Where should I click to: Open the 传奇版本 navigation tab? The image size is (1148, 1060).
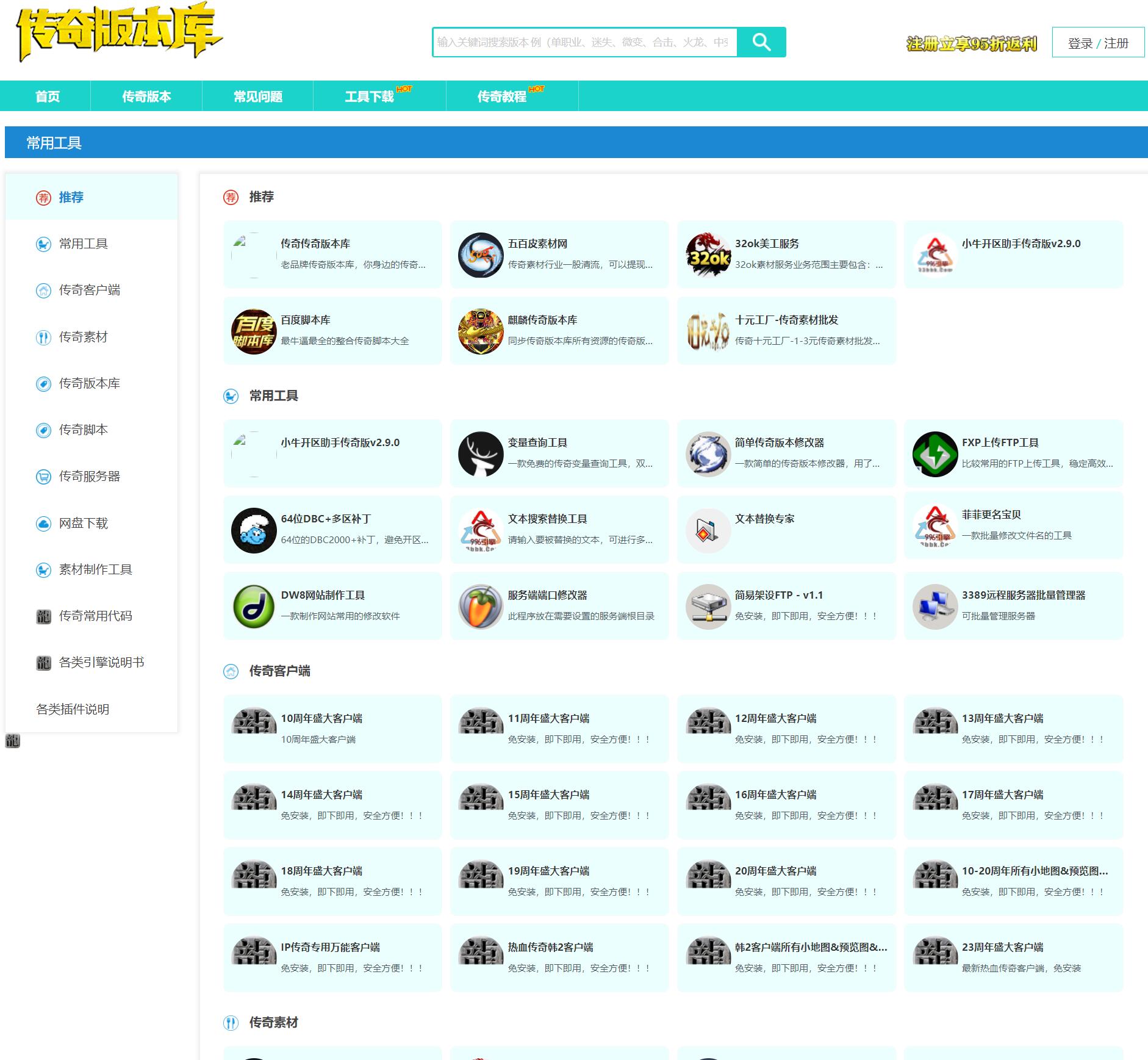(146, 96)
